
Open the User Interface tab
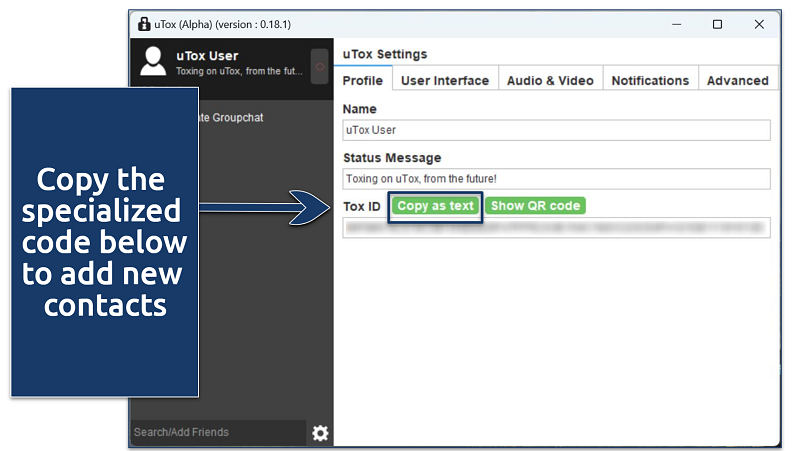click(445, 80)
